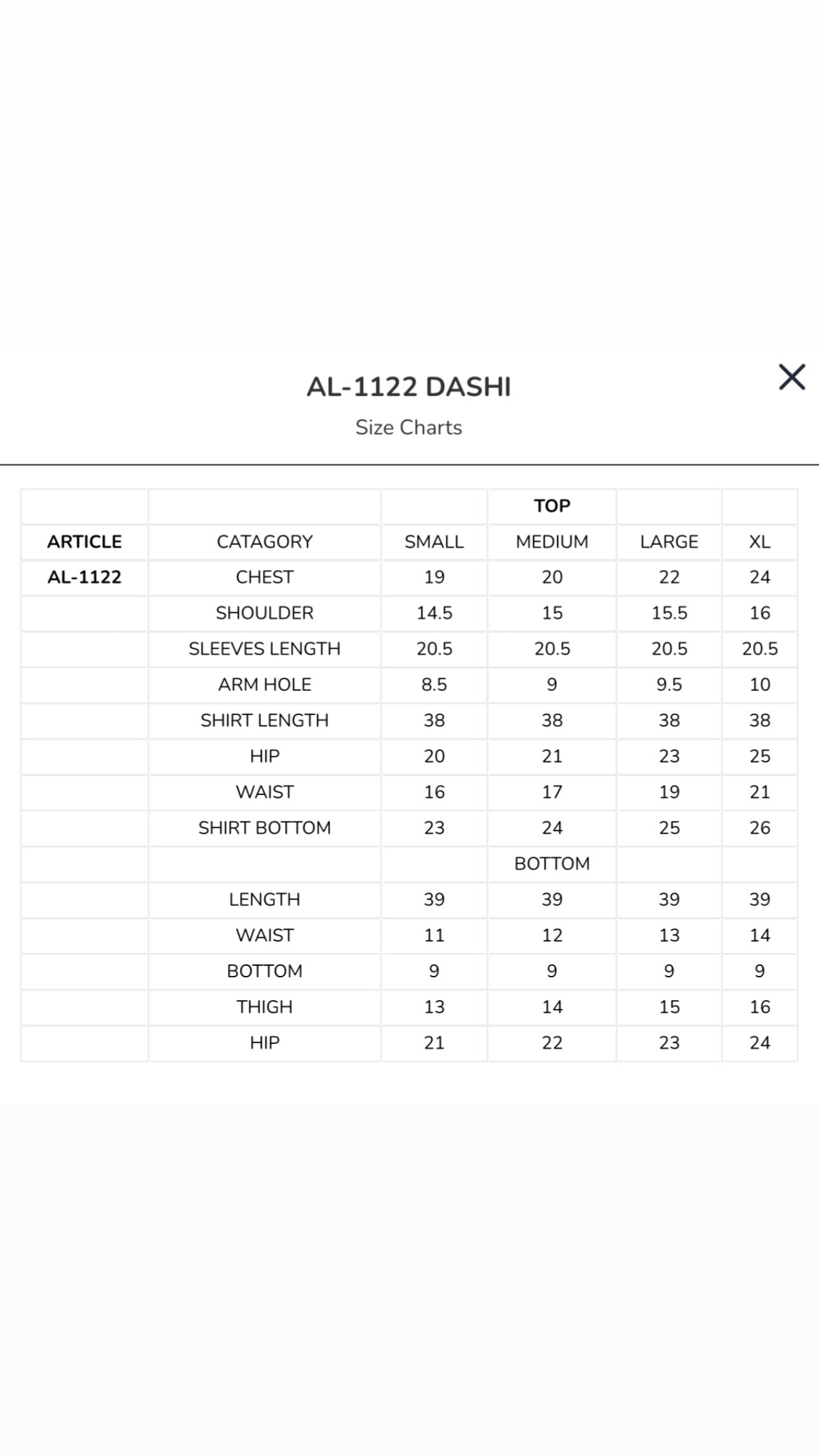Click the ARTICLE column header
Image resolution: width=819 pixels, height=1456 pixels.
pyautogui.click(x=84, y=542)
